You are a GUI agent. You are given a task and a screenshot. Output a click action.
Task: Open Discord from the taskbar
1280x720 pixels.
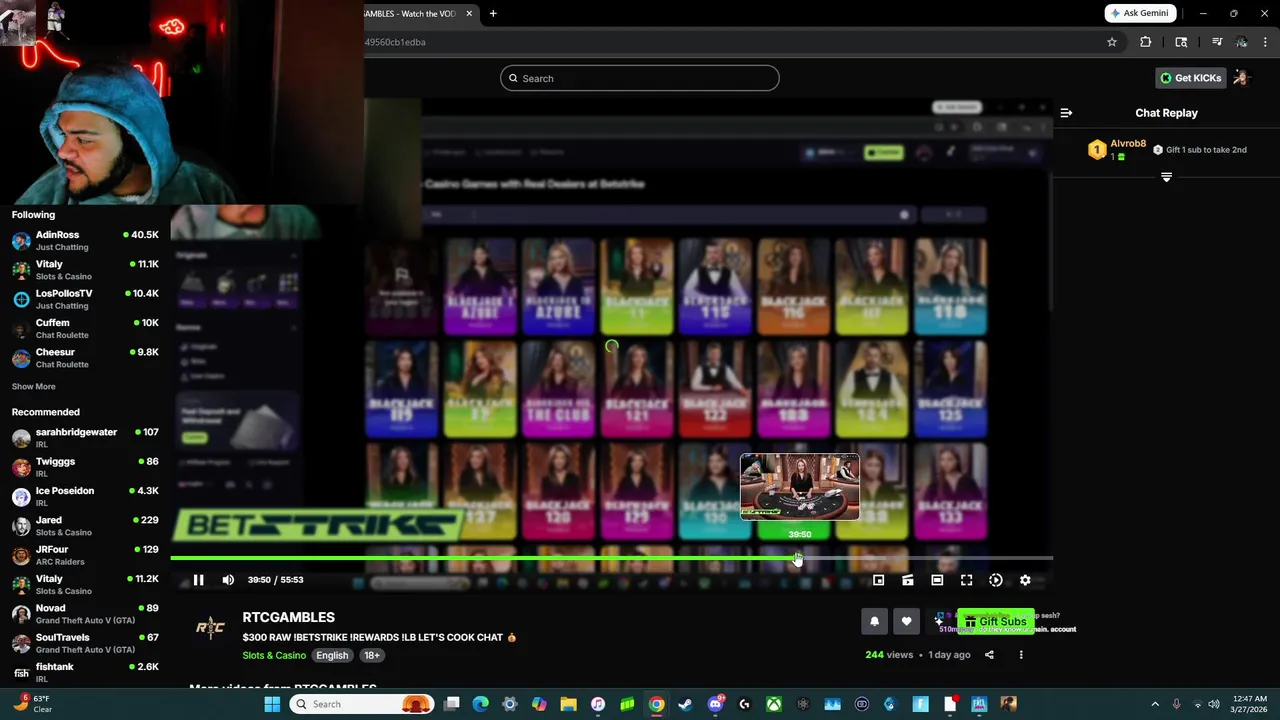point(715,704)
